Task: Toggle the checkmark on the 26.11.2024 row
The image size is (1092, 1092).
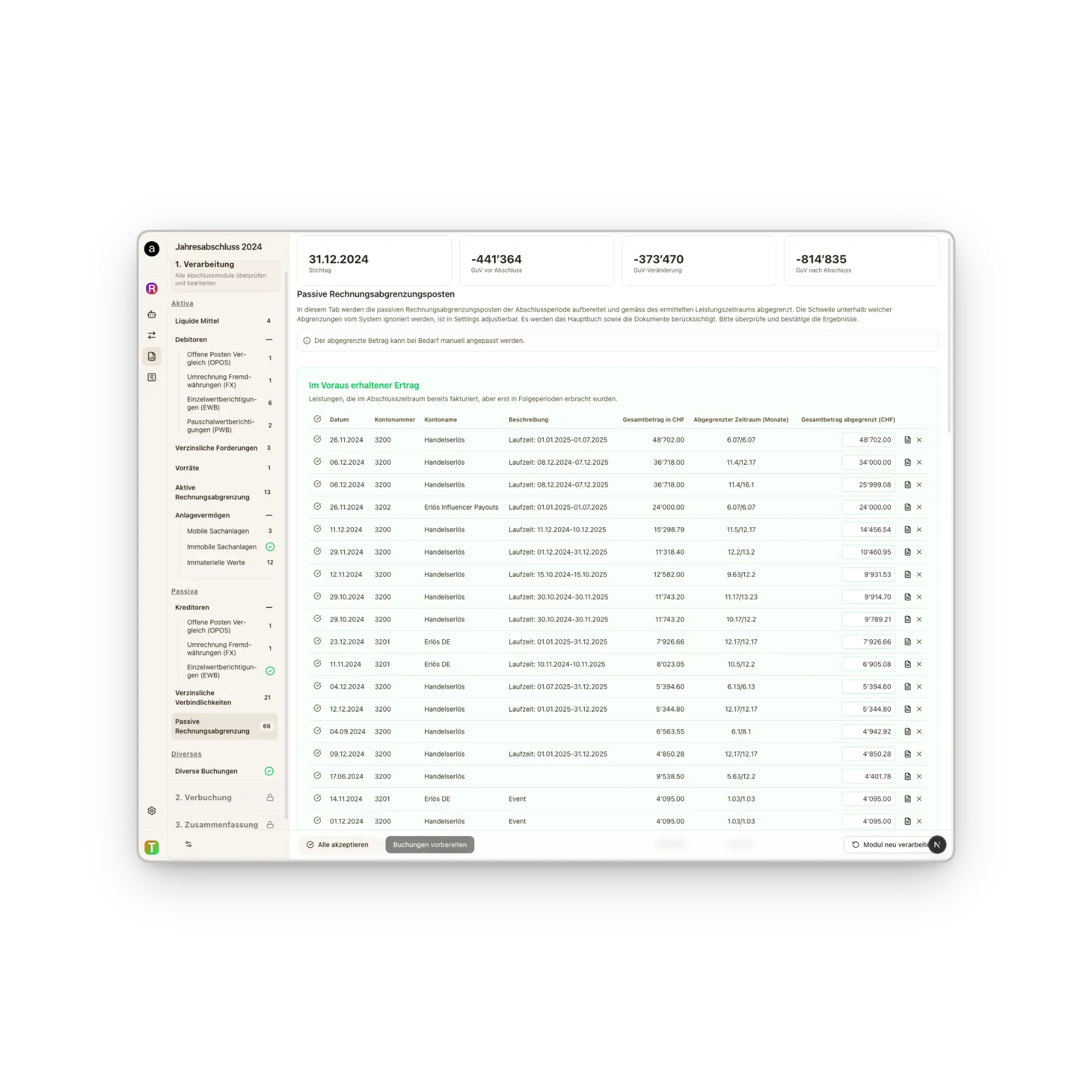Action: pos(317,440)
